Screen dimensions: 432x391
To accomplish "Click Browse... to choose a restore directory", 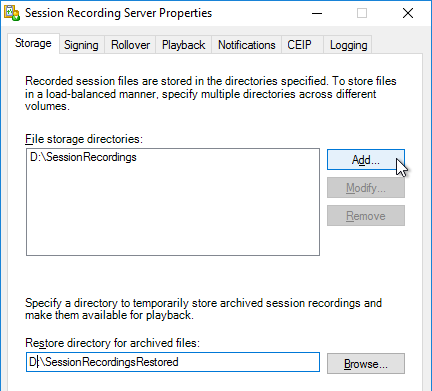I will [366, 363].
